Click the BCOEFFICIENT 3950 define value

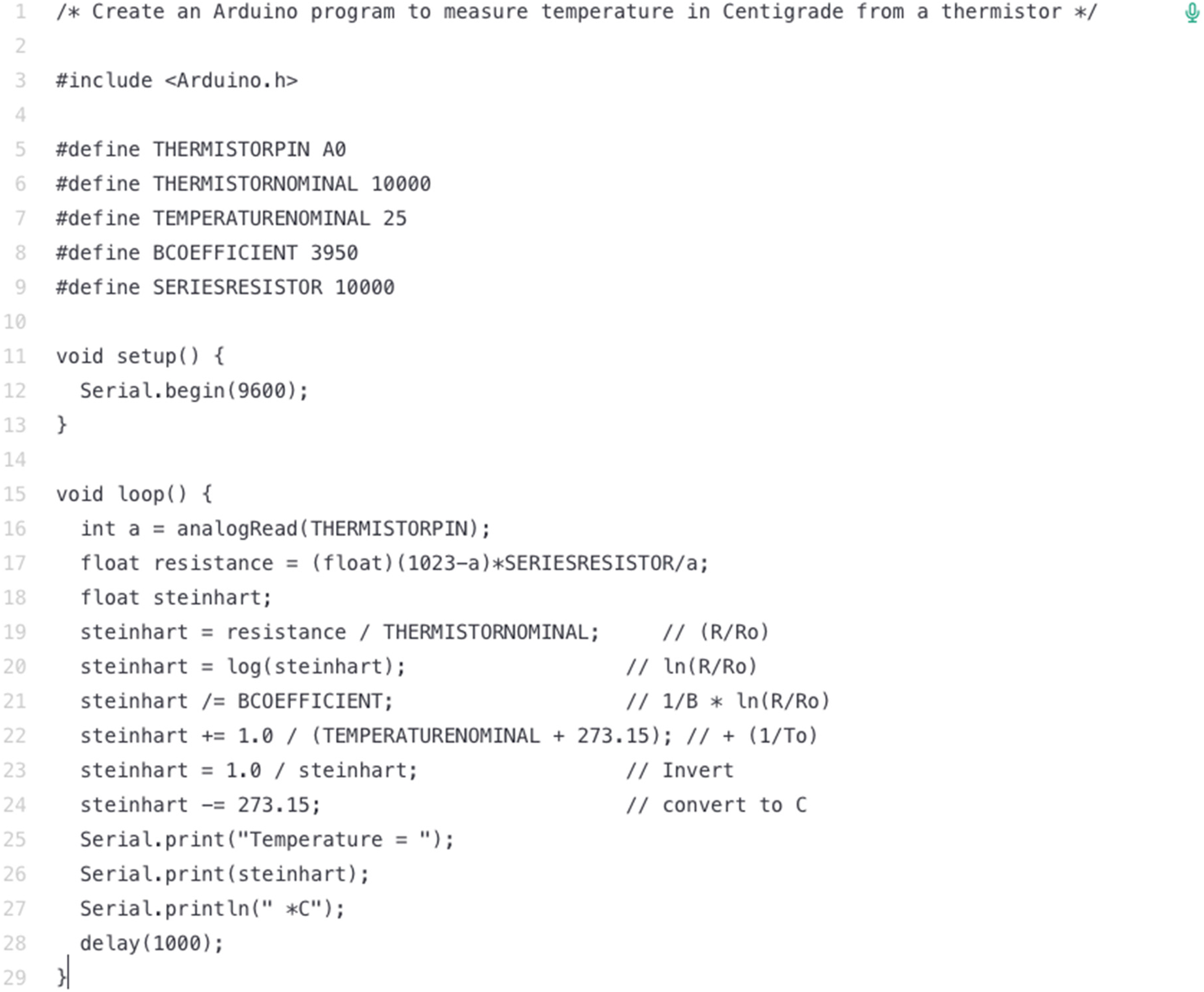point(334,253)
